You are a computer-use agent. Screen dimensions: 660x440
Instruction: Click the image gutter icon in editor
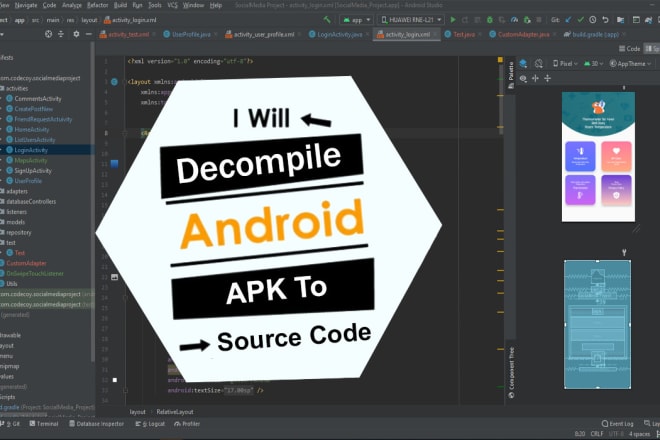tap(114, 277)
